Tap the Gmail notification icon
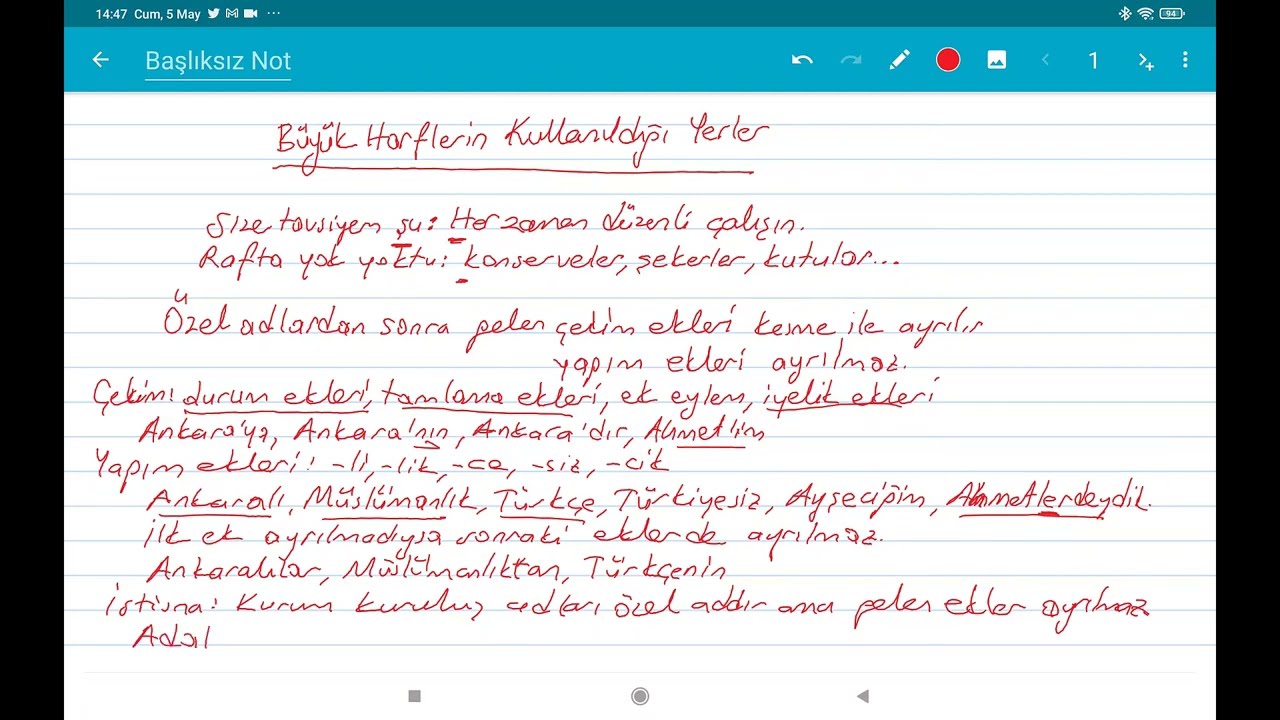1280x720 pixels. 232,14
